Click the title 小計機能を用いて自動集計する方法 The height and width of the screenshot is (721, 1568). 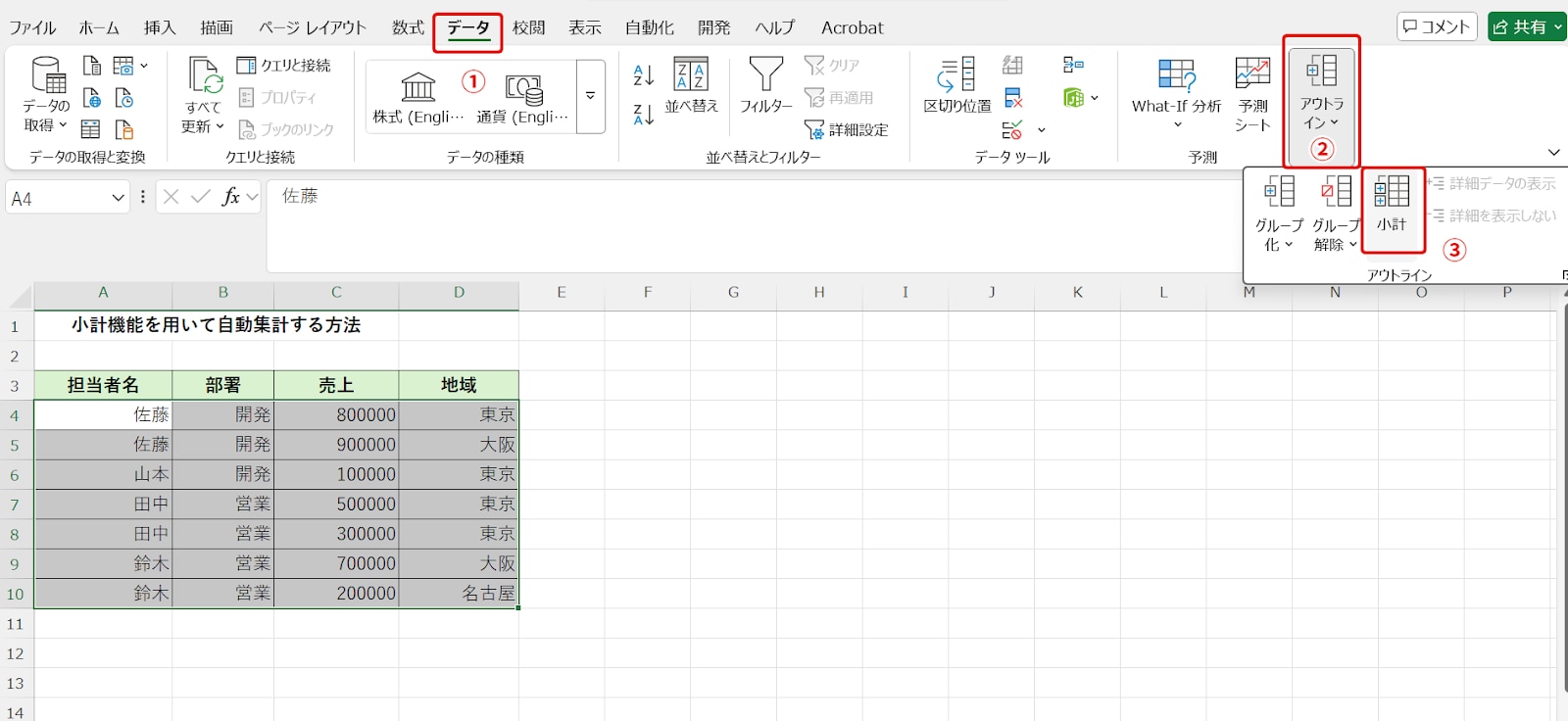[216, 325]
